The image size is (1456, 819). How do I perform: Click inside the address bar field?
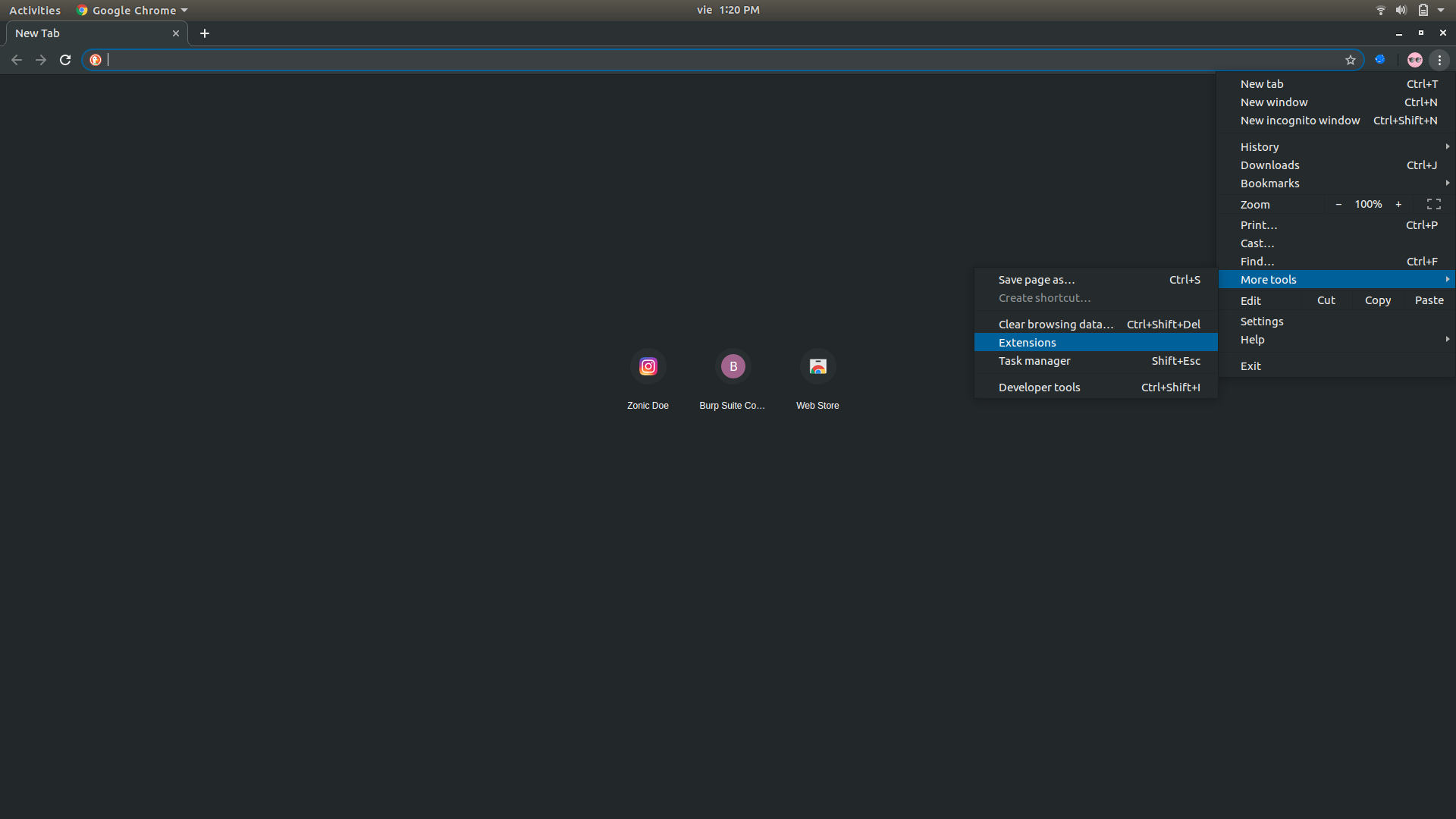(682, 60)
